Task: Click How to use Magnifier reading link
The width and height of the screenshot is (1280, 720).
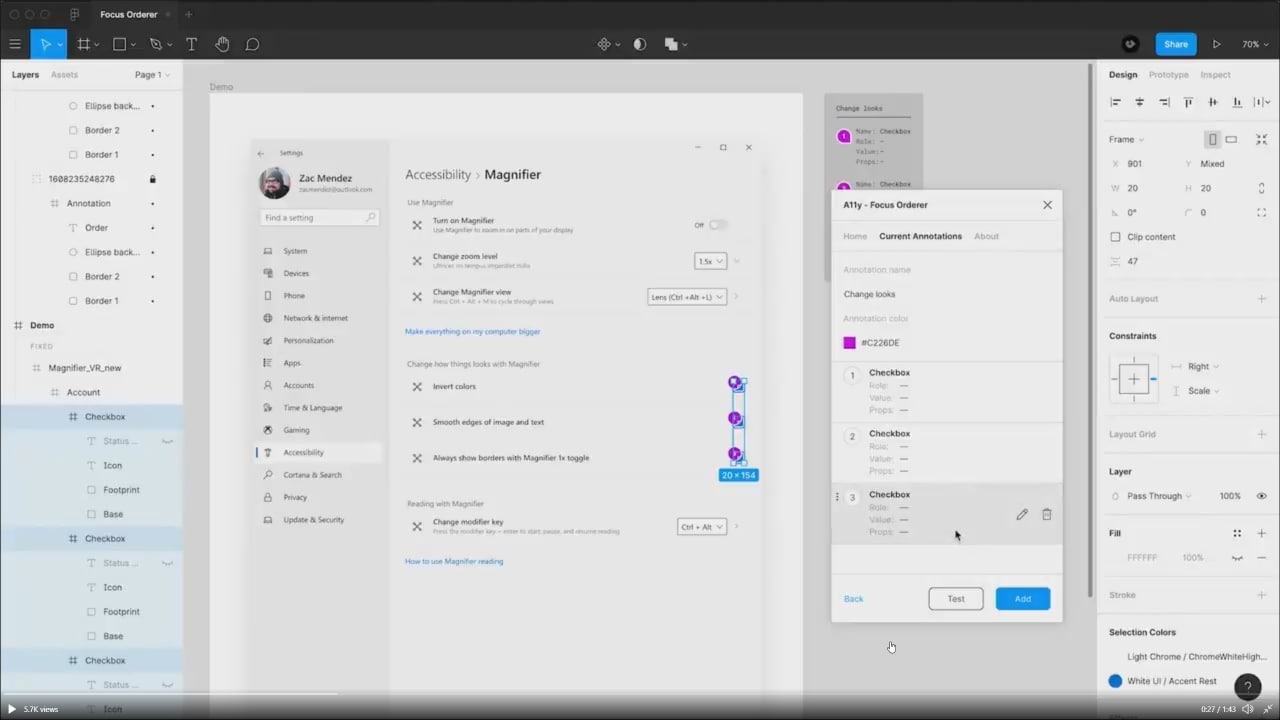Action: [x=454, y=561]
